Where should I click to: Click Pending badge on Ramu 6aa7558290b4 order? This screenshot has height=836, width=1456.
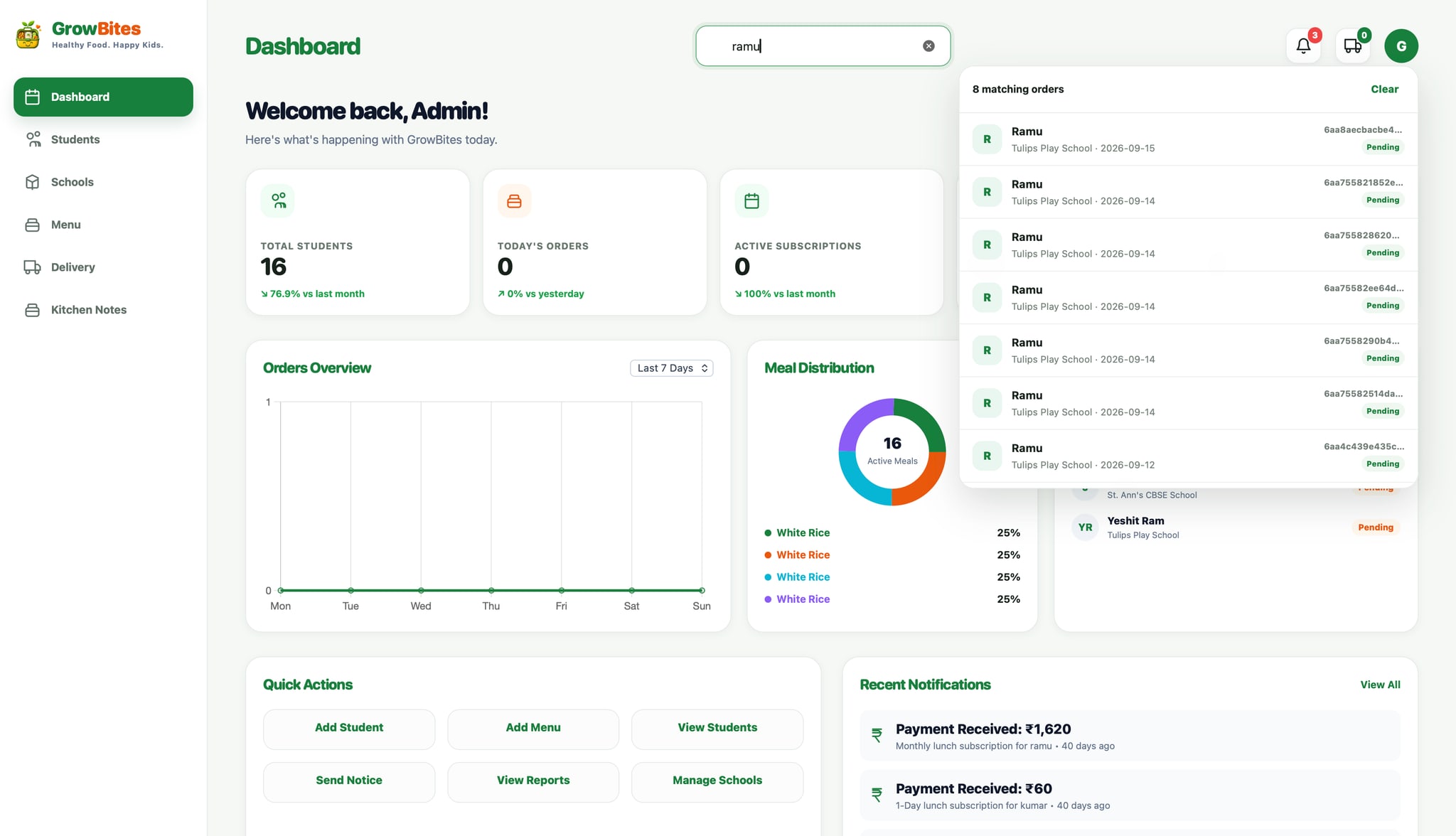pos(1382,358)
